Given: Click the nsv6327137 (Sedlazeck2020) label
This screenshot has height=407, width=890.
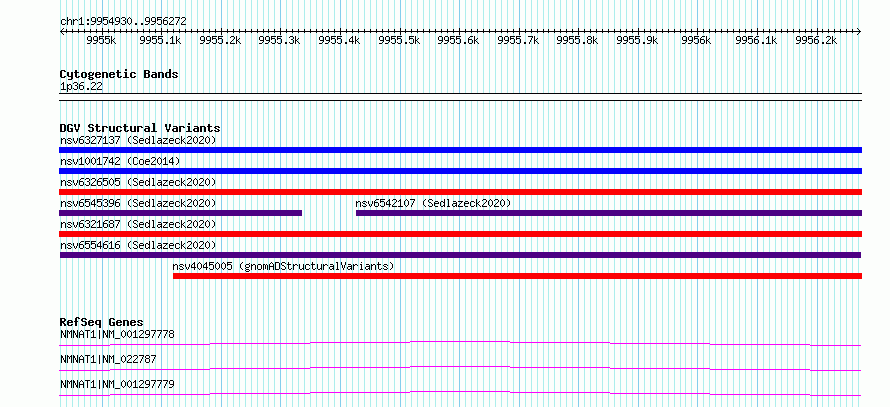Looking at the screenshot, I should (138, 140).
